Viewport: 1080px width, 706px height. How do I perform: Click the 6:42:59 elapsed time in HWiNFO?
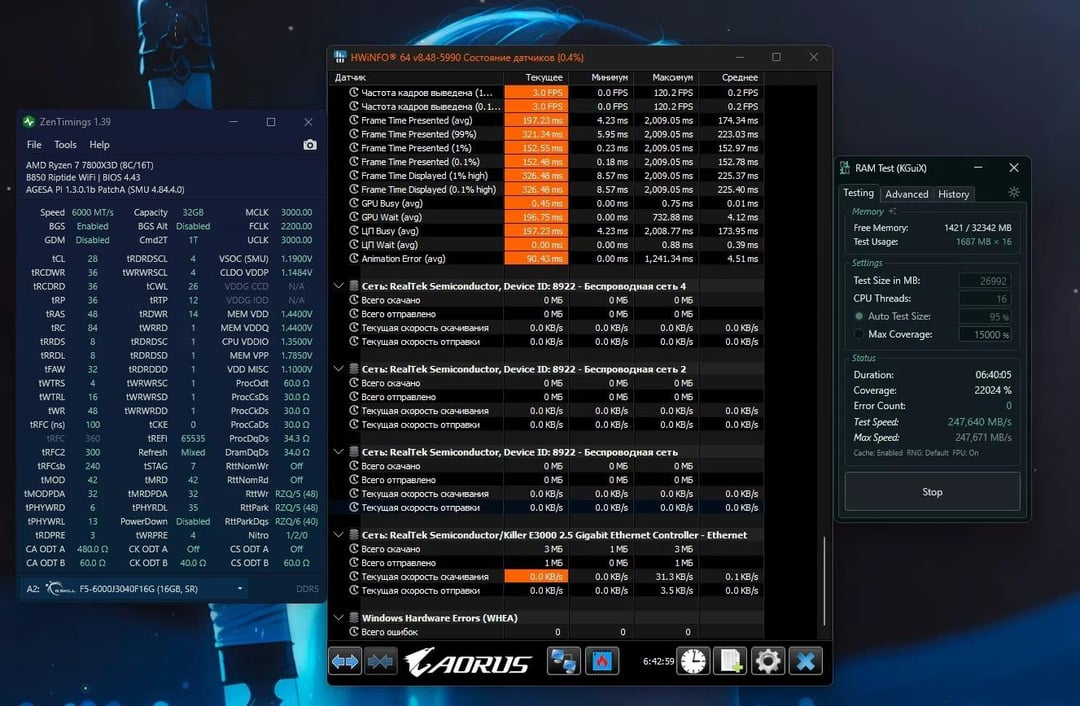658,661
